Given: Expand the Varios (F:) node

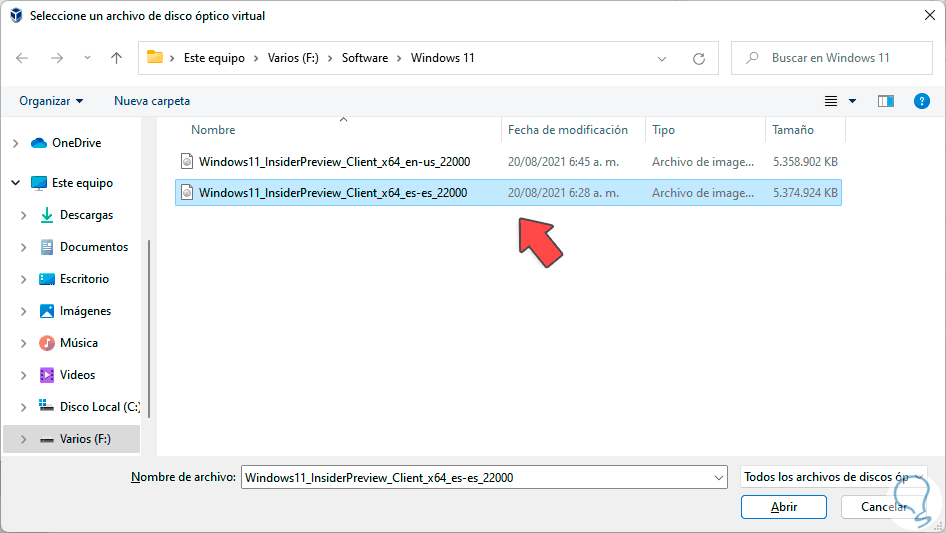Looking at the screenshot, I should [x=24, y=439].
